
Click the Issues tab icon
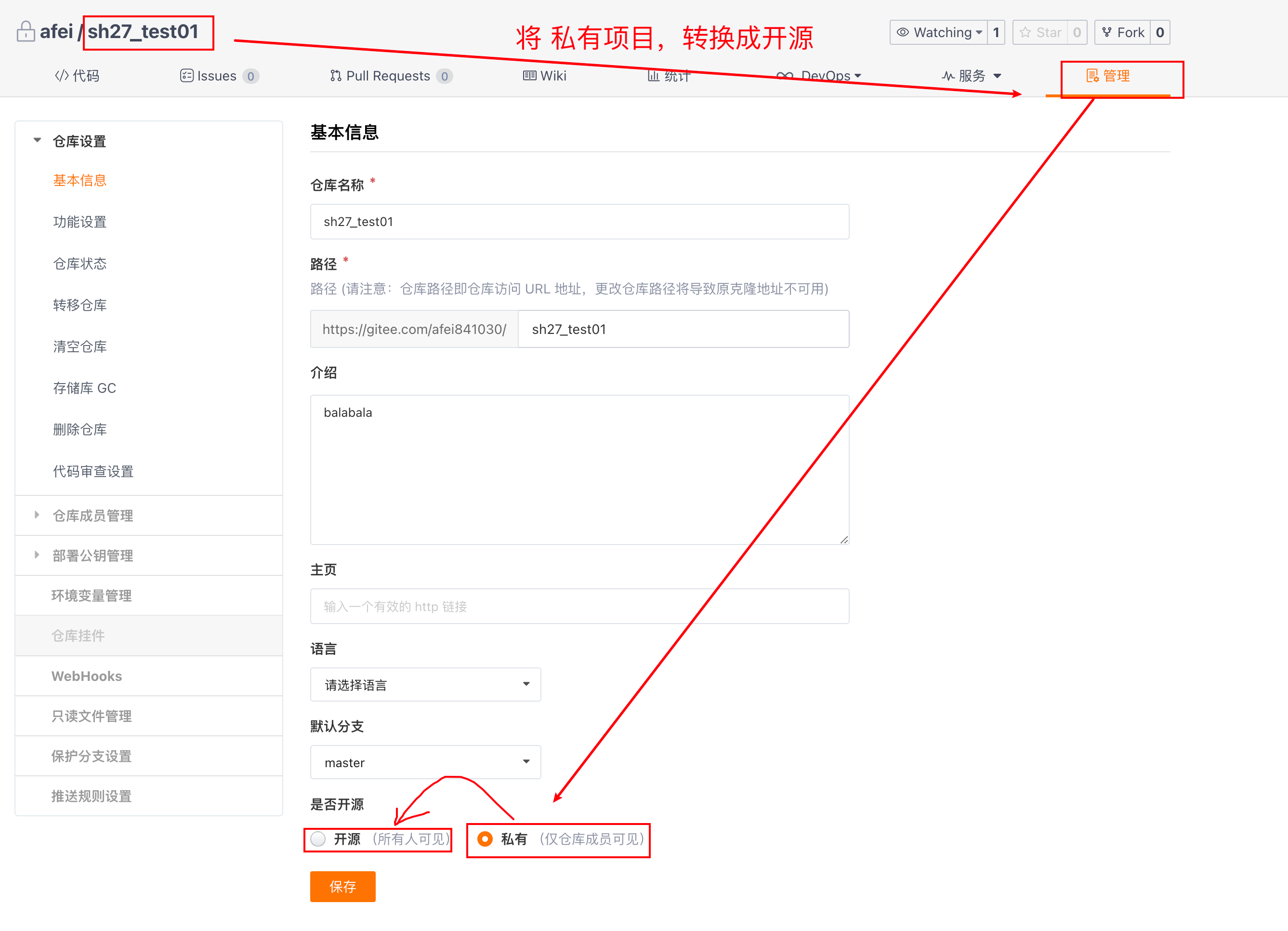point(186,76)
